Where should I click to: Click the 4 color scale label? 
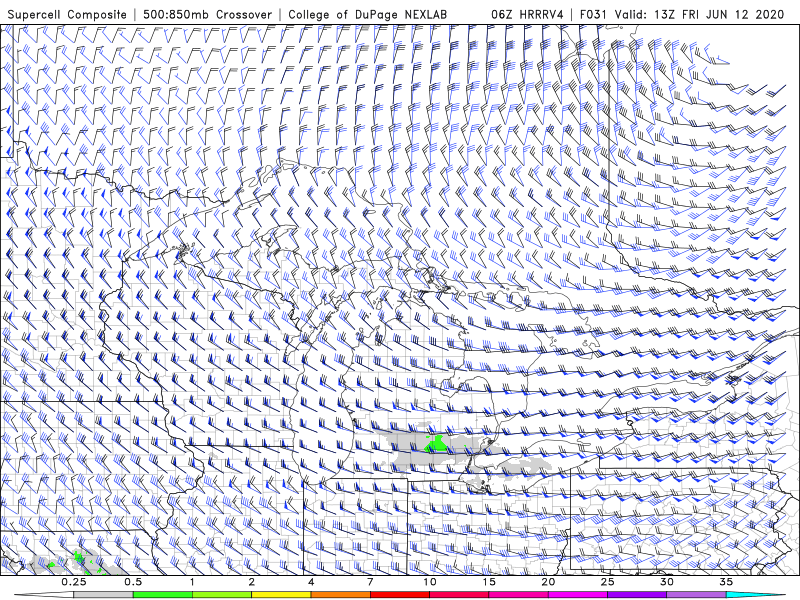[311, 582]
